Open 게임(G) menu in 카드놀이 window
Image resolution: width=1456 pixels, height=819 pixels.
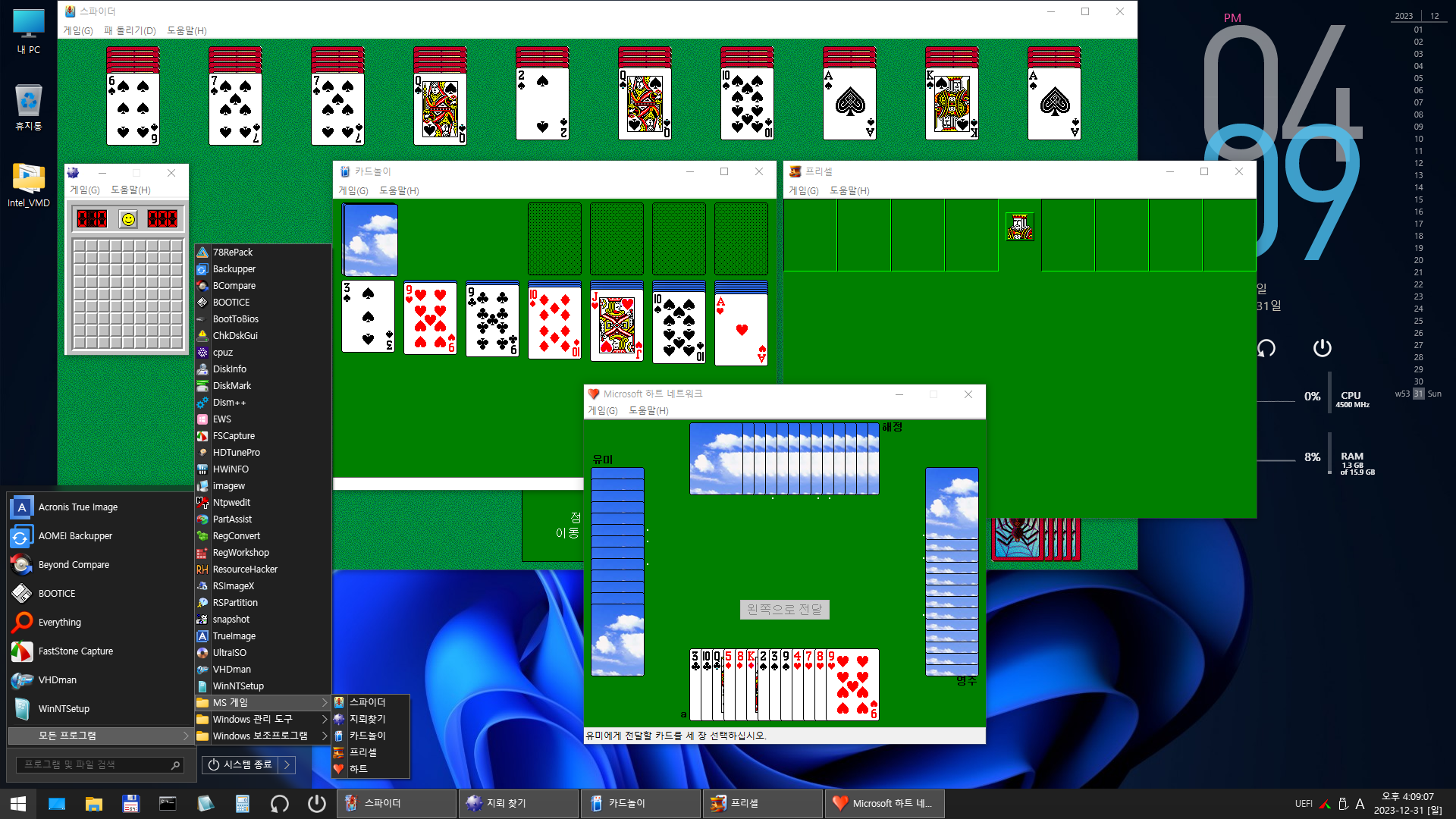tap(353, 191)
